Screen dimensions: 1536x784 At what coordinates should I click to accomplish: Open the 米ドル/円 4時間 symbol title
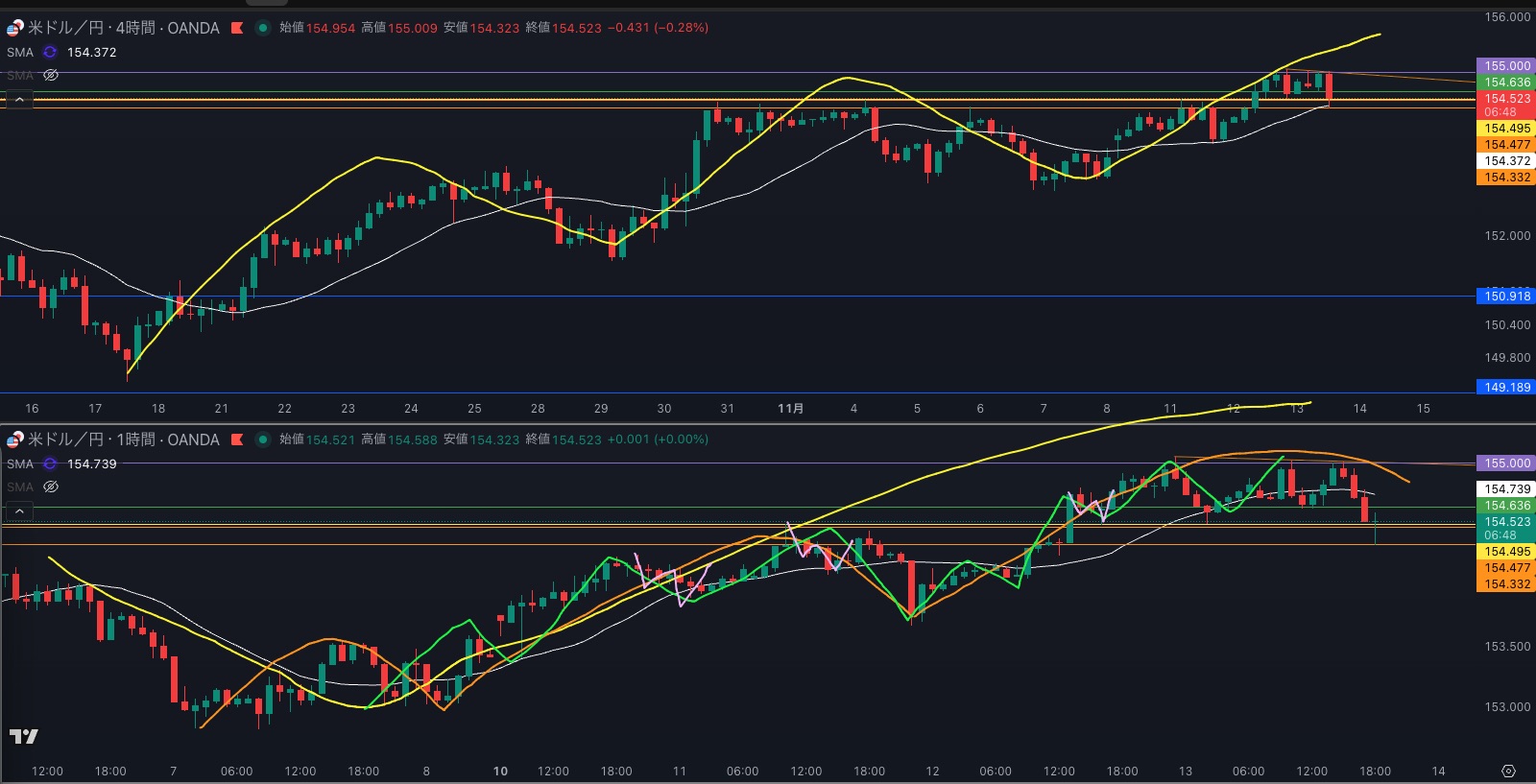123,28
